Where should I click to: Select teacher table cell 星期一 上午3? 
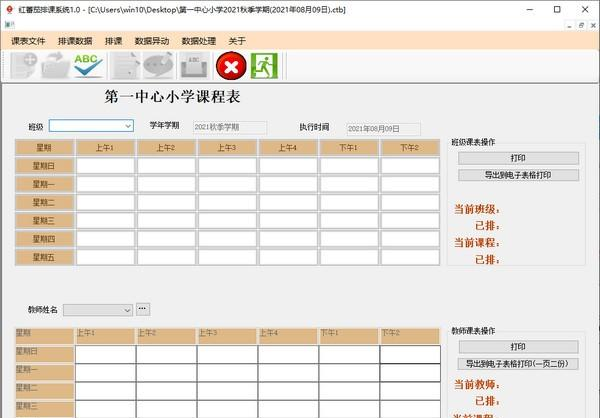click(x=227, y=372)
